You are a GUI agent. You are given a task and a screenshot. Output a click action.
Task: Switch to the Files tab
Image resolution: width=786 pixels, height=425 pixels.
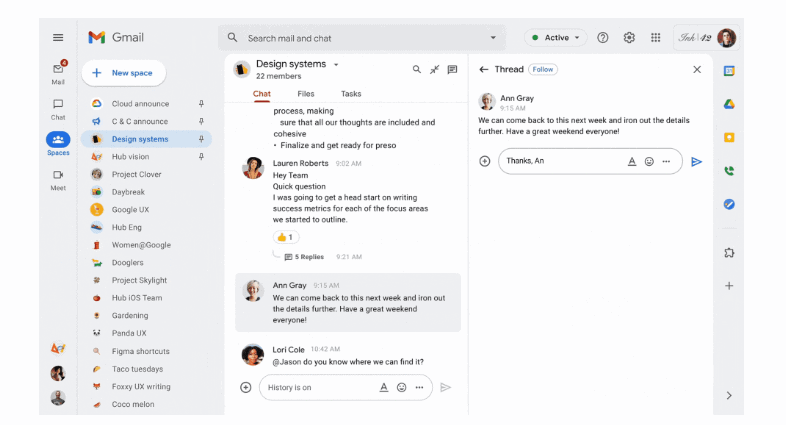[x=306, y=94]
